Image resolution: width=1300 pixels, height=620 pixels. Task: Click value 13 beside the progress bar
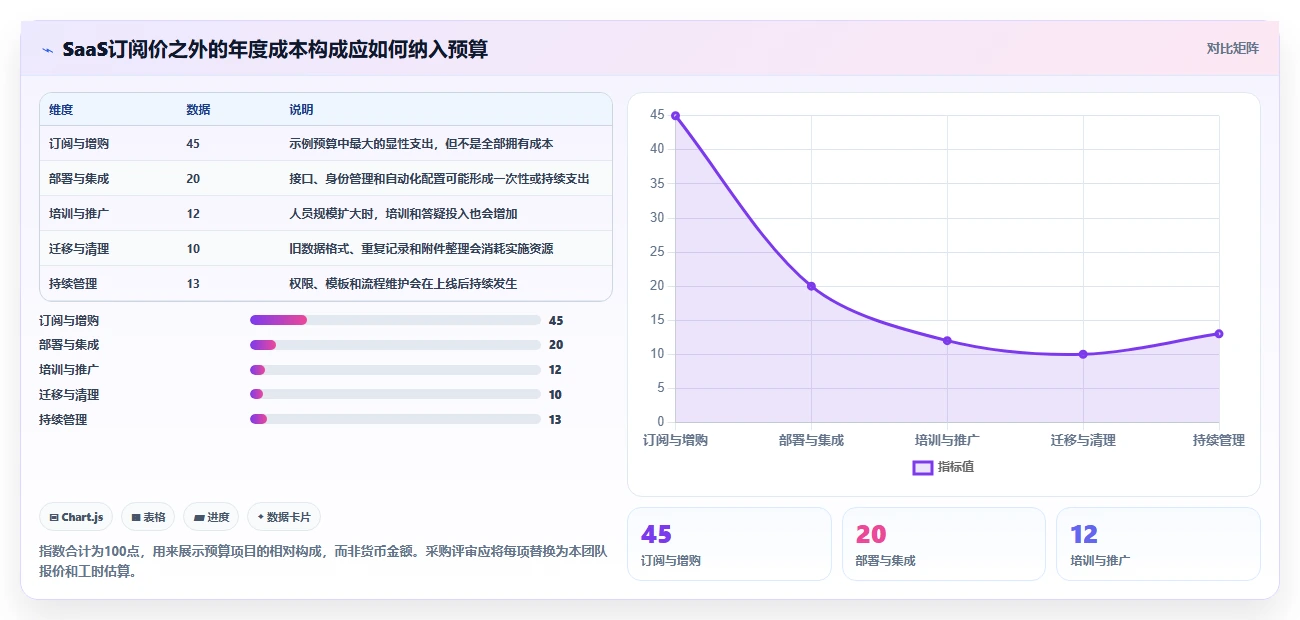(556, 420)
